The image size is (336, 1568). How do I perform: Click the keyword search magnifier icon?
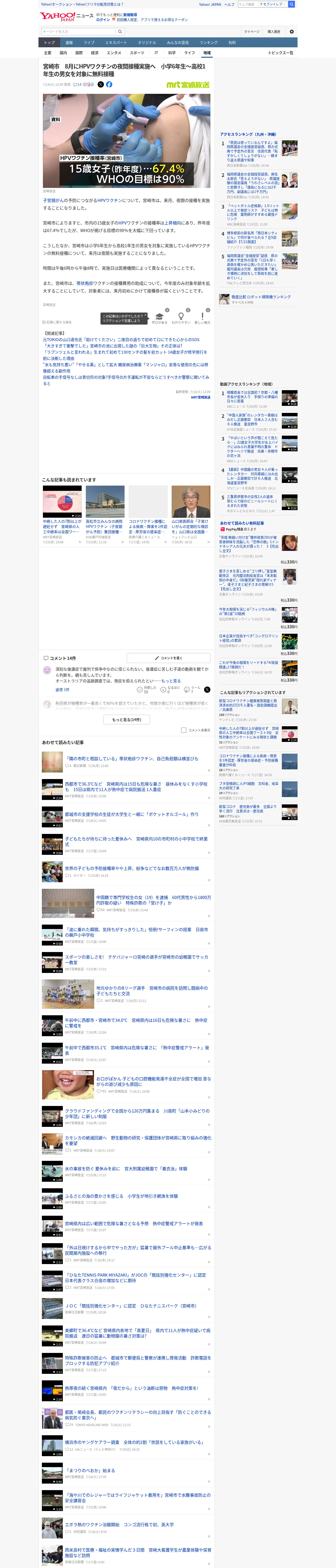tap(120, 32)
